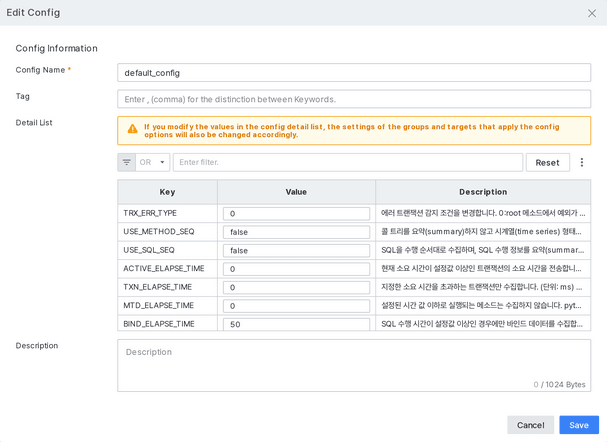Click the Key column header
This screenshot has height=442, width=607.
pos(167,192)
